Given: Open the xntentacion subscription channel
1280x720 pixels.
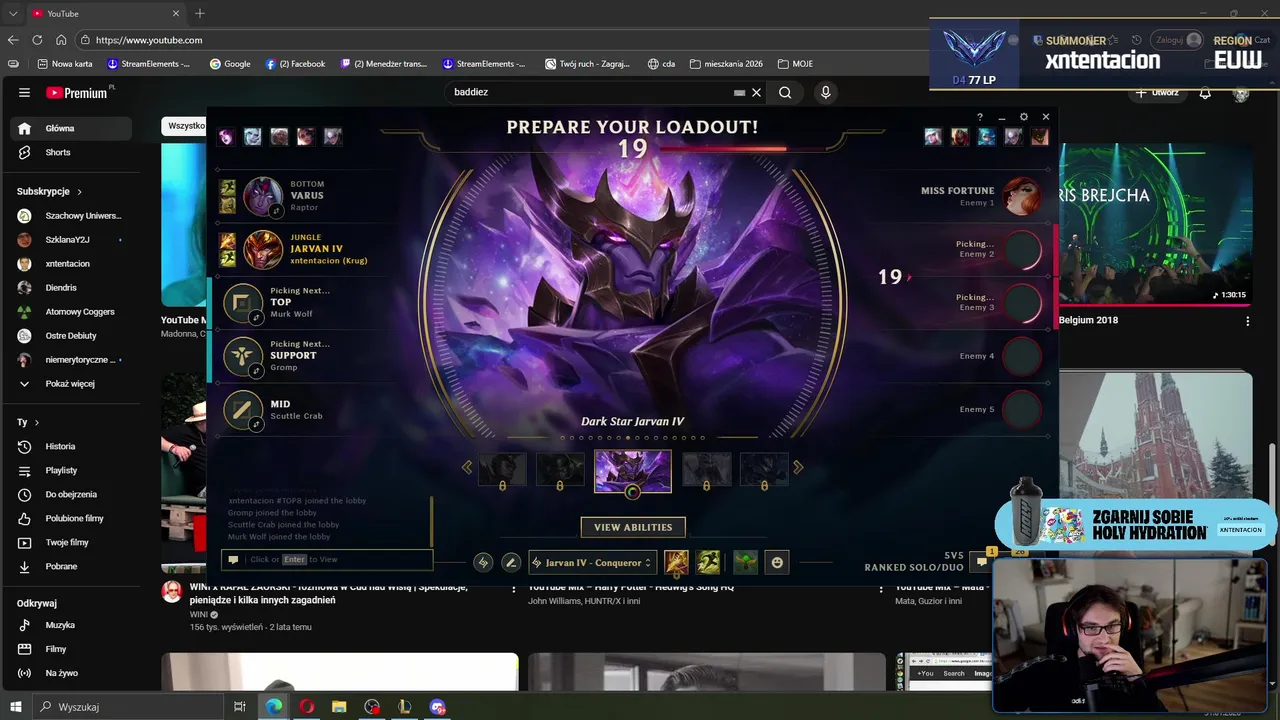Looking at the screenshot, I should coord(70,264).
